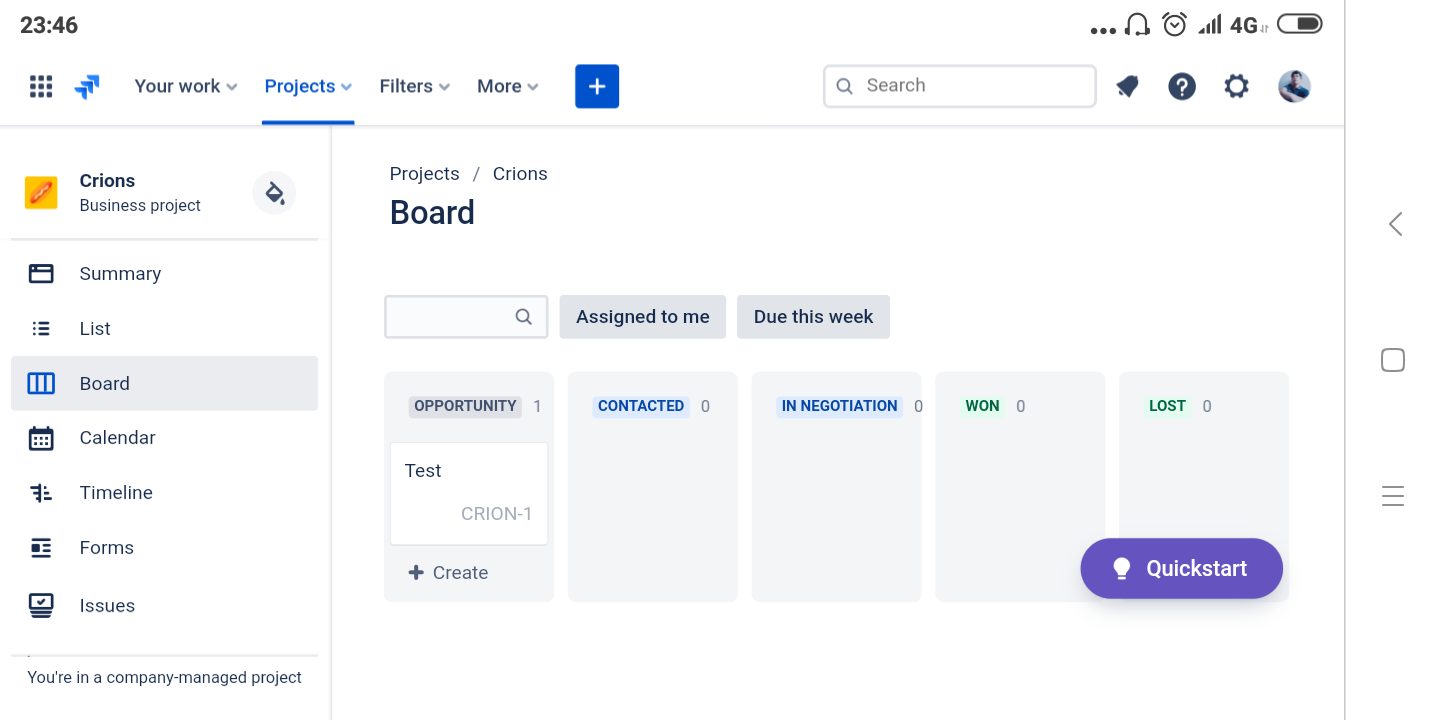Go to Crions breadcrumb link
The image size is (1440, 720).
520,174
